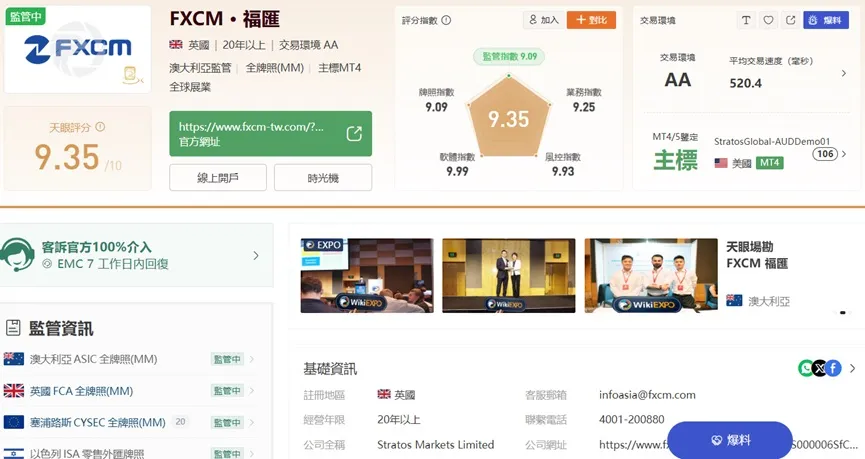Click the Australia flag in the ASIC row
This screenshot has width=865, height=459.
click(x=14, y=359)
